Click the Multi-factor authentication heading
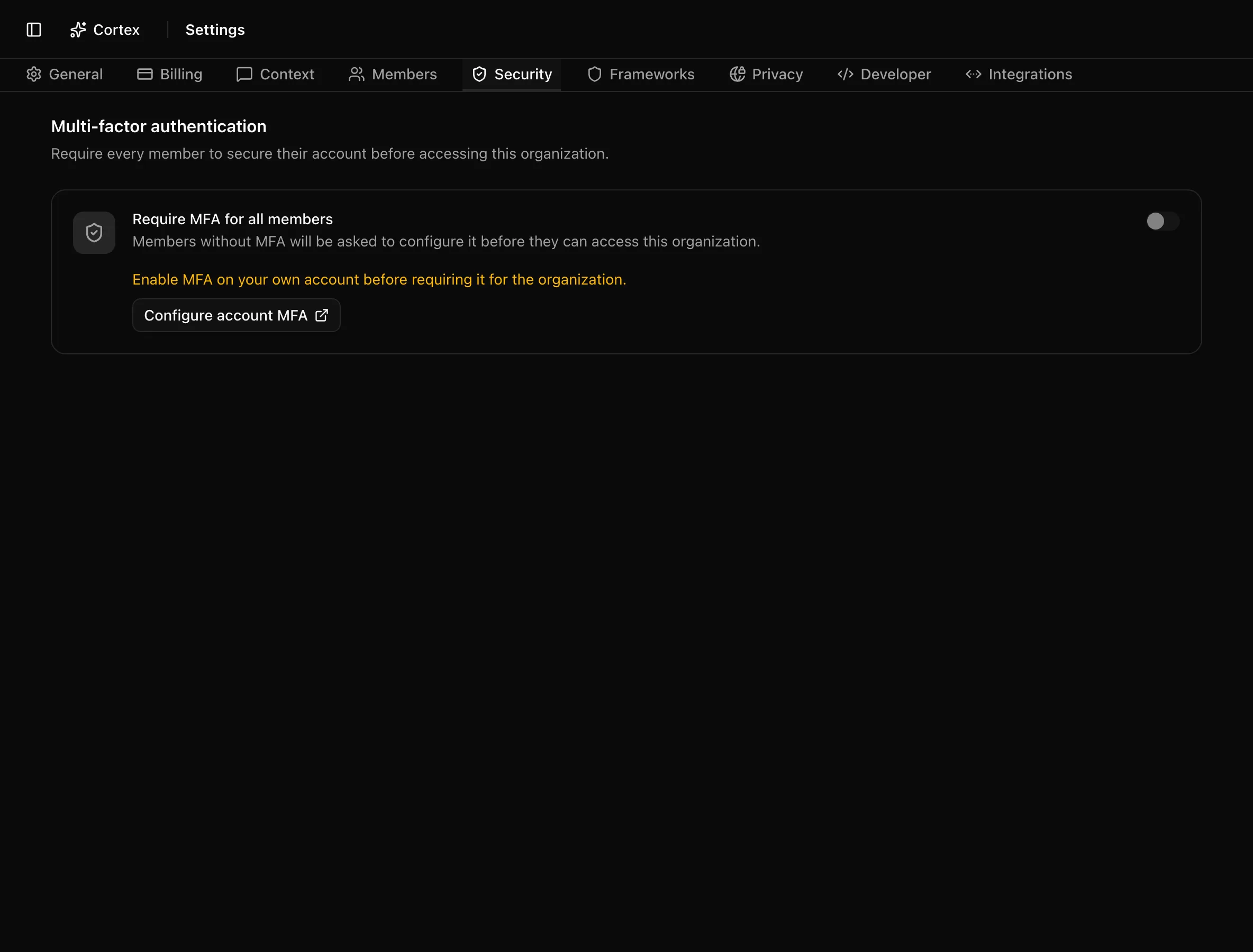This screenshot has height=952, width=1253. click(159, 126)
